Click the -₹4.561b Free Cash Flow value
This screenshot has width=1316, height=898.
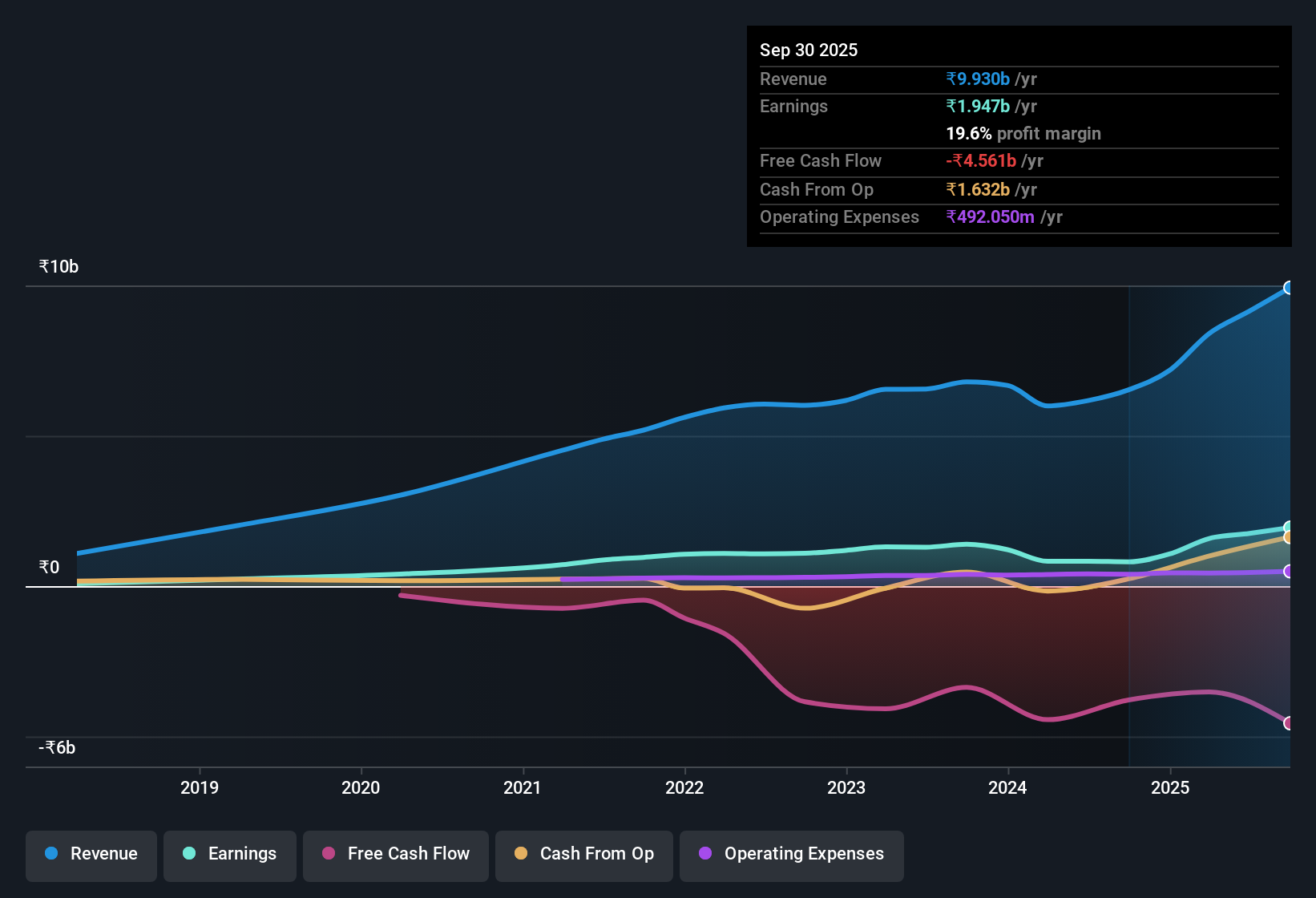(x=982, y=160)
